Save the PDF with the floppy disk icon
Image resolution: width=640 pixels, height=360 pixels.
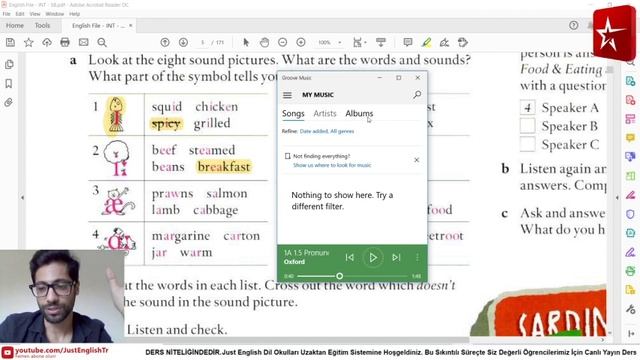click(10, 42)
